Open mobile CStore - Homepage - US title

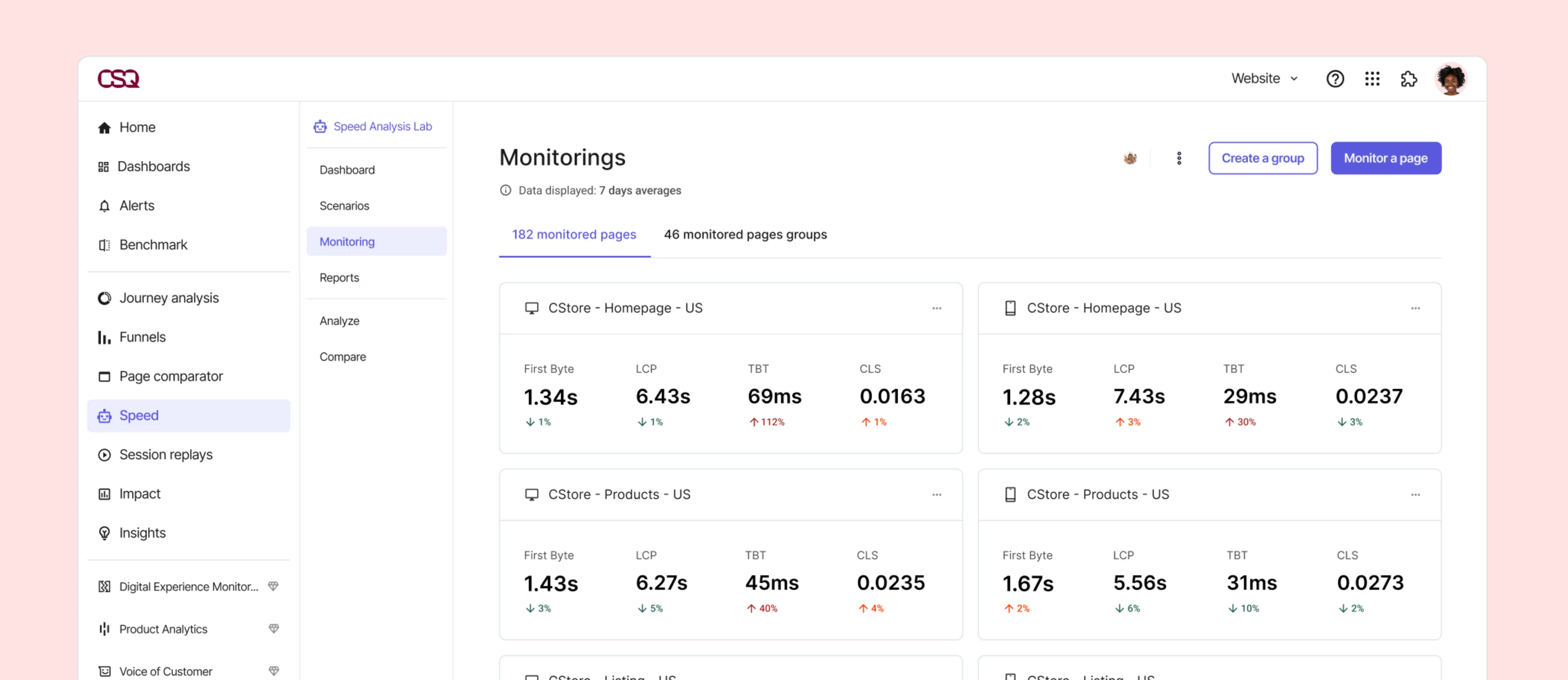tap(1104, 308)
